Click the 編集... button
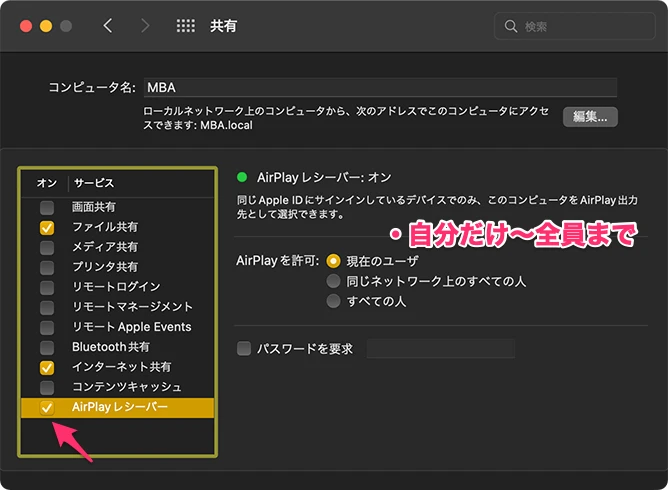Screen dimensions: 668x490 pyautogui.click(x=590, y=117)
